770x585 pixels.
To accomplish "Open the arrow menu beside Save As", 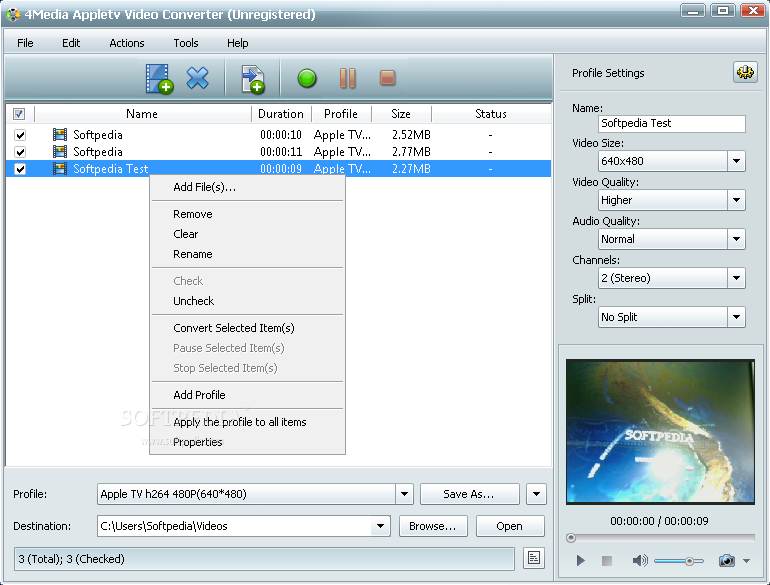I will 536,494.
